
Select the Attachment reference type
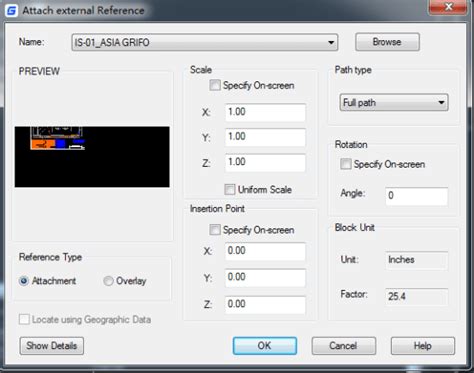[x=24, y=281]
